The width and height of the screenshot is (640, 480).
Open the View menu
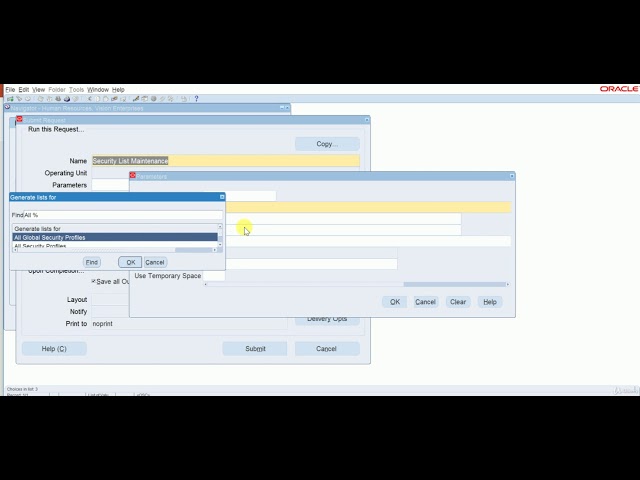[x=38, y=89]
